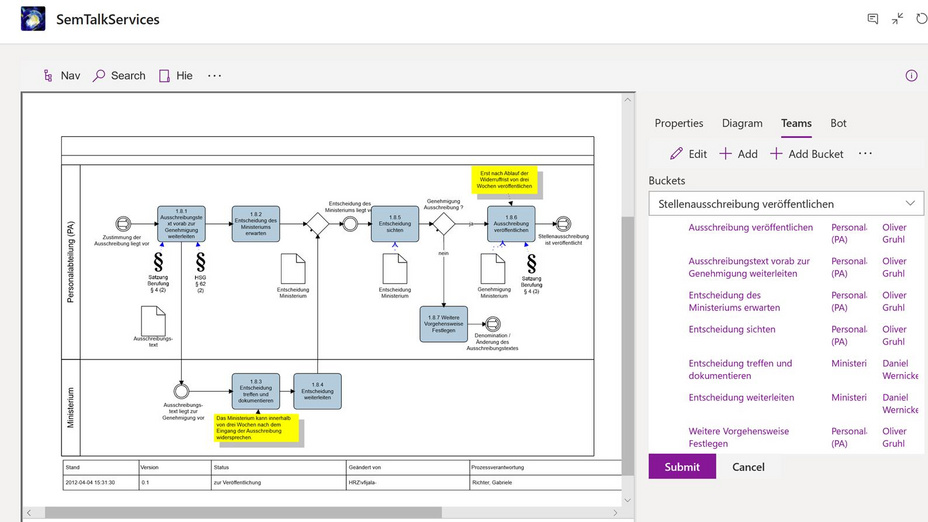The height and width of the screenshot is (522, 928).
Task: Open task Entscheidung weiterleiten
Action: point(741,398)
